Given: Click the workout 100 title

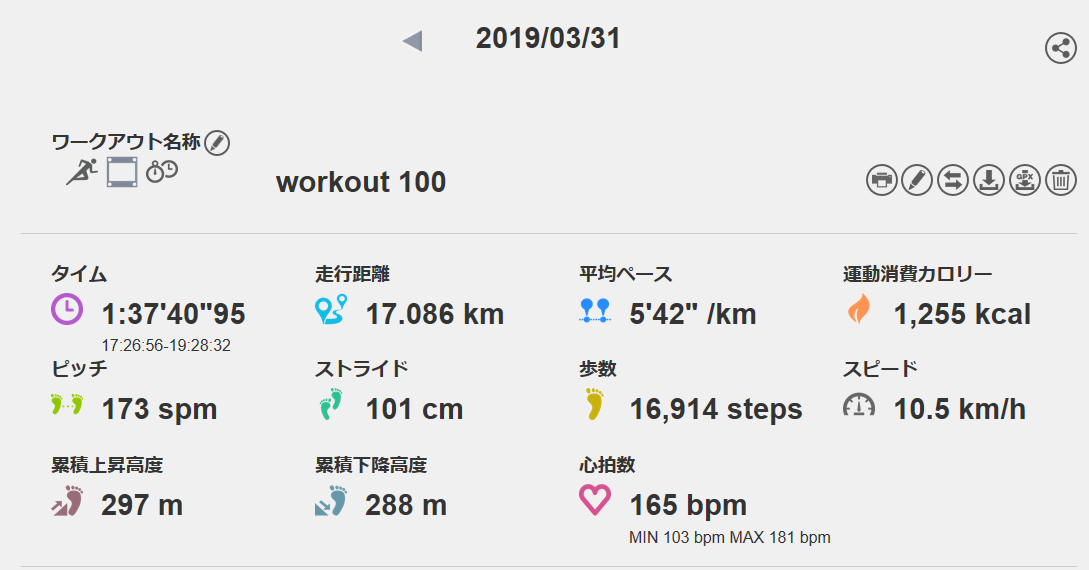Looking at the screenshot, I should pos(361,183).
